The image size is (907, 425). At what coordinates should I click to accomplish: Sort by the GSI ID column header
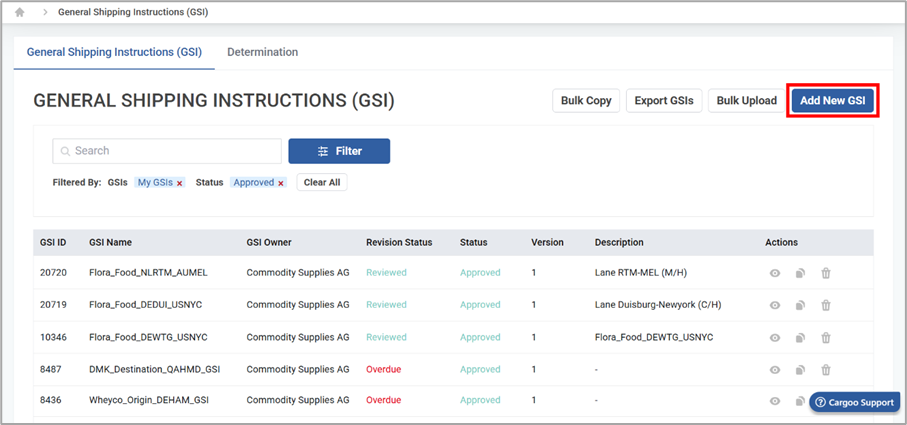click(x=53, y=242)
